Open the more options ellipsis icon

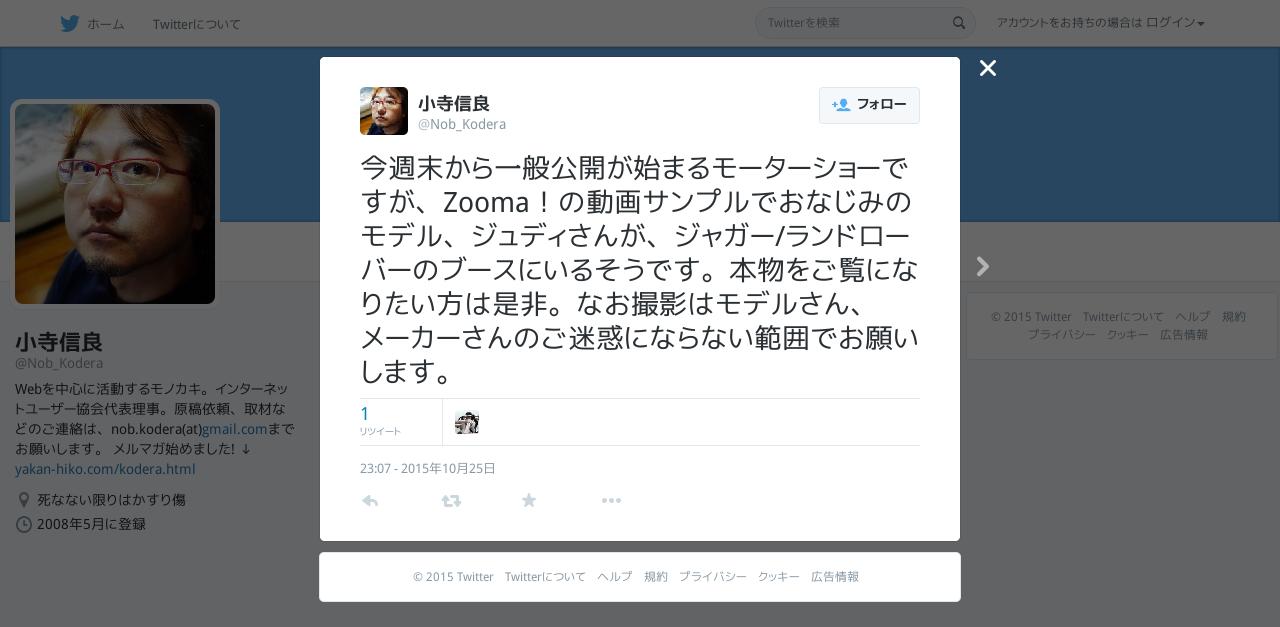pyautogui.click(x=611, y=500)
